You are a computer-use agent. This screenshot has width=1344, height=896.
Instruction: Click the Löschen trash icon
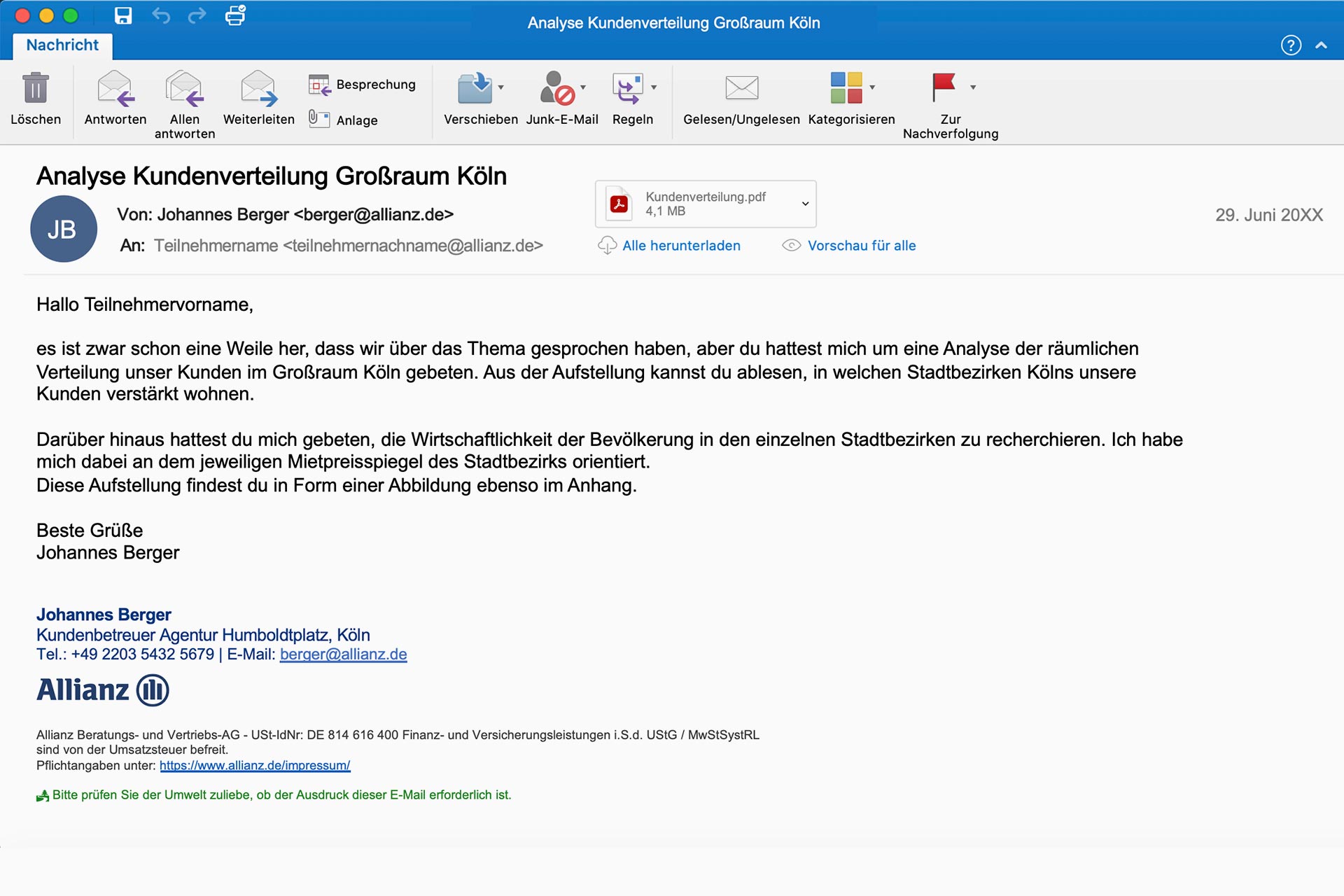coord(35,88)
